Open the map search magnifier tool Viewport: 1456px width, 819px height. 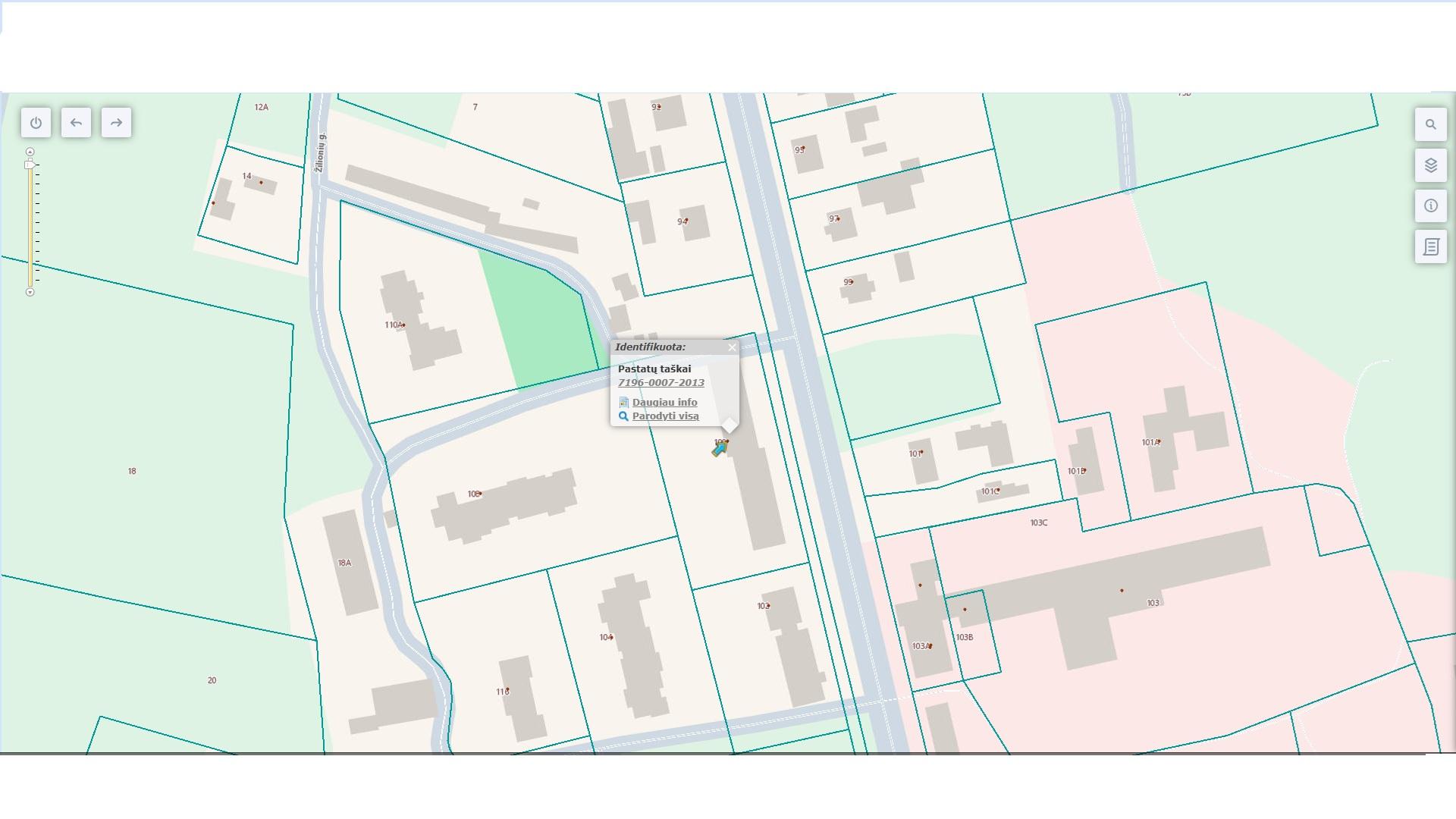tap(1430, 124)
